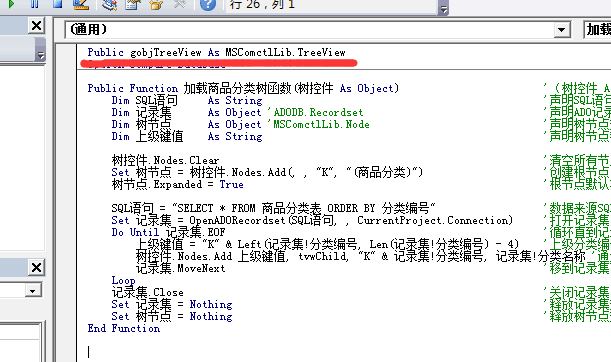611x362 pixels.
Task: Click the Dim SQL语句 As String line
Action: [187, 101]
